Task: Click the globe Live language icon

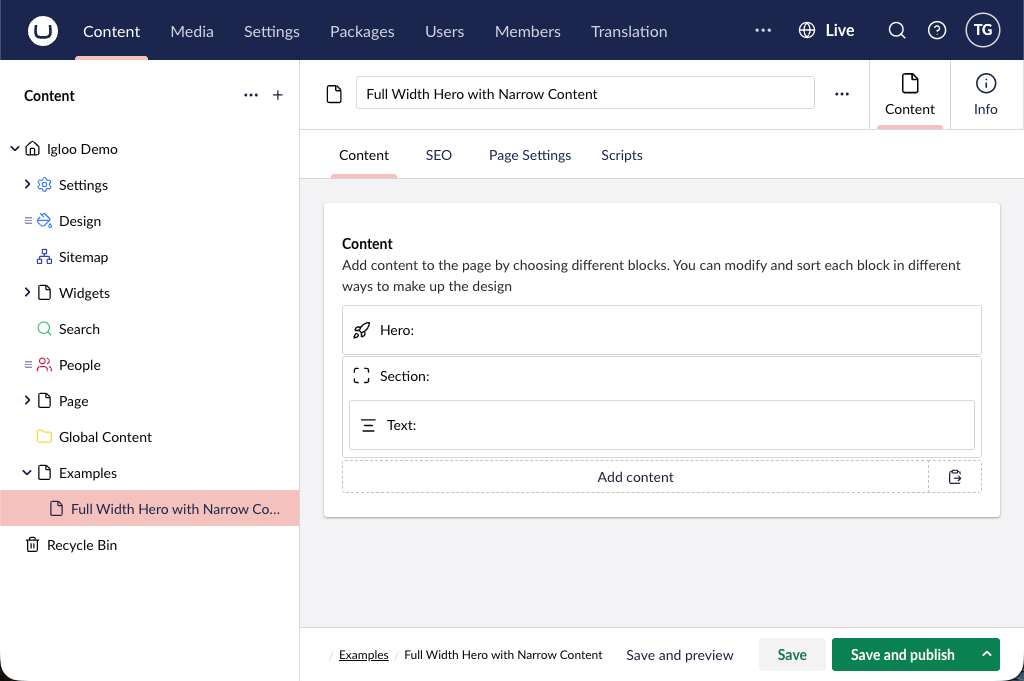Action: (x=807, y=31)
